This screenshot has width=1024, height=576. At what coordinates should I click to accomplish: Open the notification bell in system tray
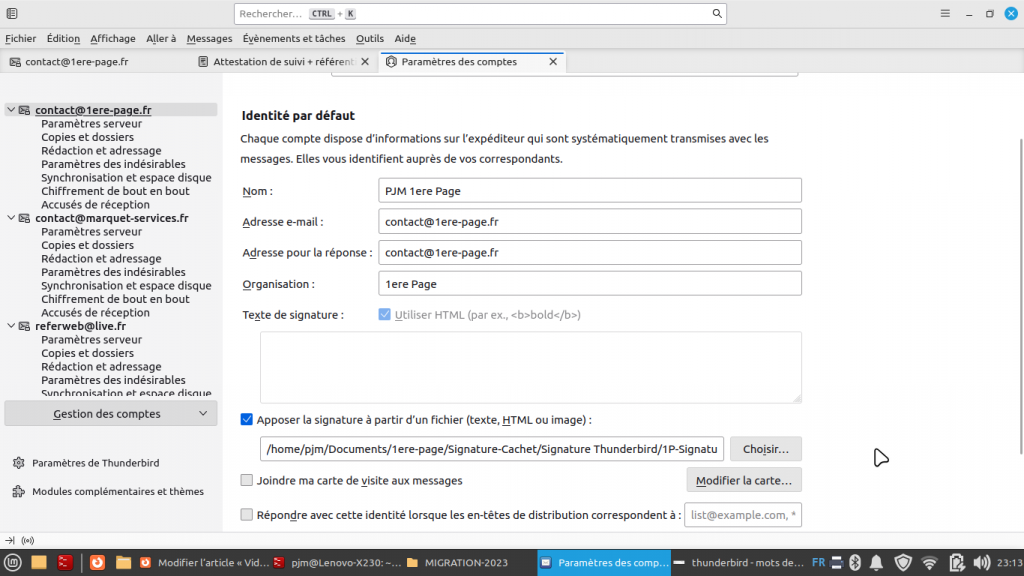(x=876, y=562)
